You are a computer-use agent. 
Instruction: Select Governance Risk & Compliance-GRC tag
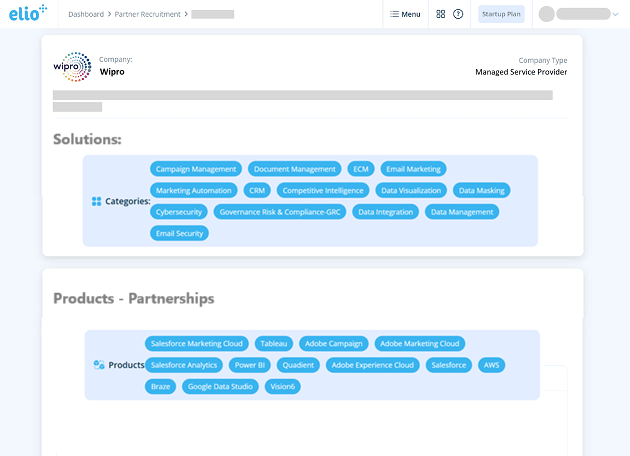pos(280,212)
